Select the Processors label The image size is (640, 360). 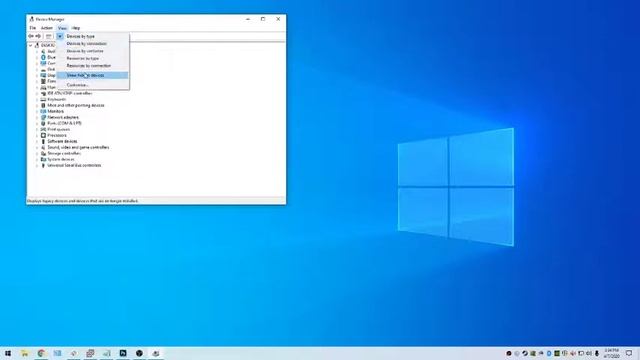57,135
